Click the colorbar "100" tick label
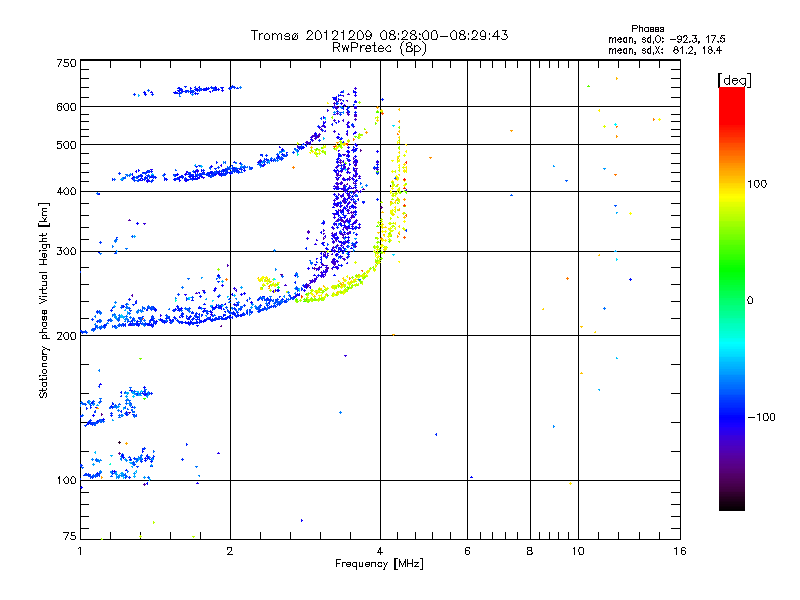Viewport: 800px width, 600px height. tap(757, 184)
